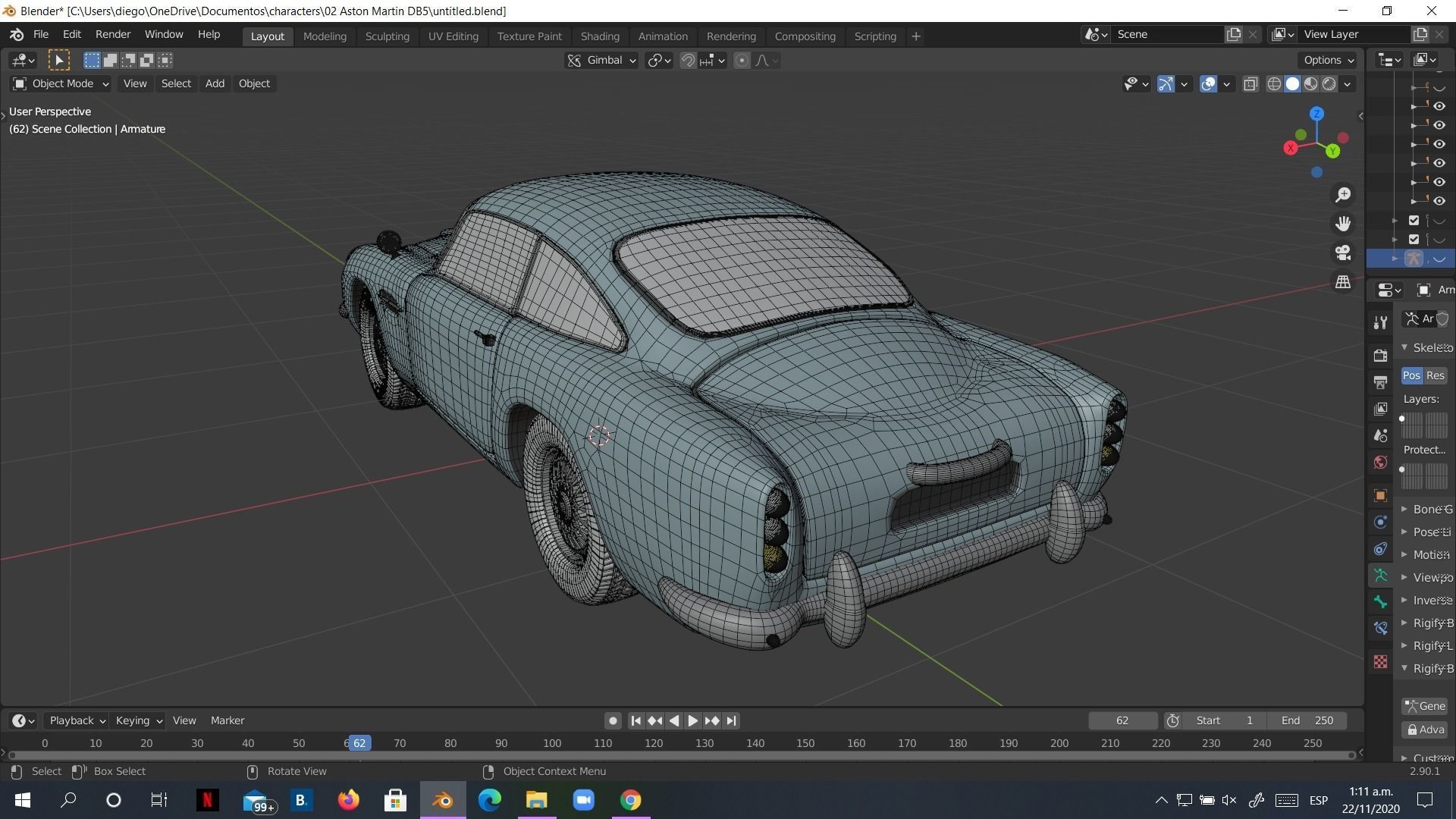This screenshot has width=1456, height=819.
Task: Click the pan view hand icon
Action: 1343,224
